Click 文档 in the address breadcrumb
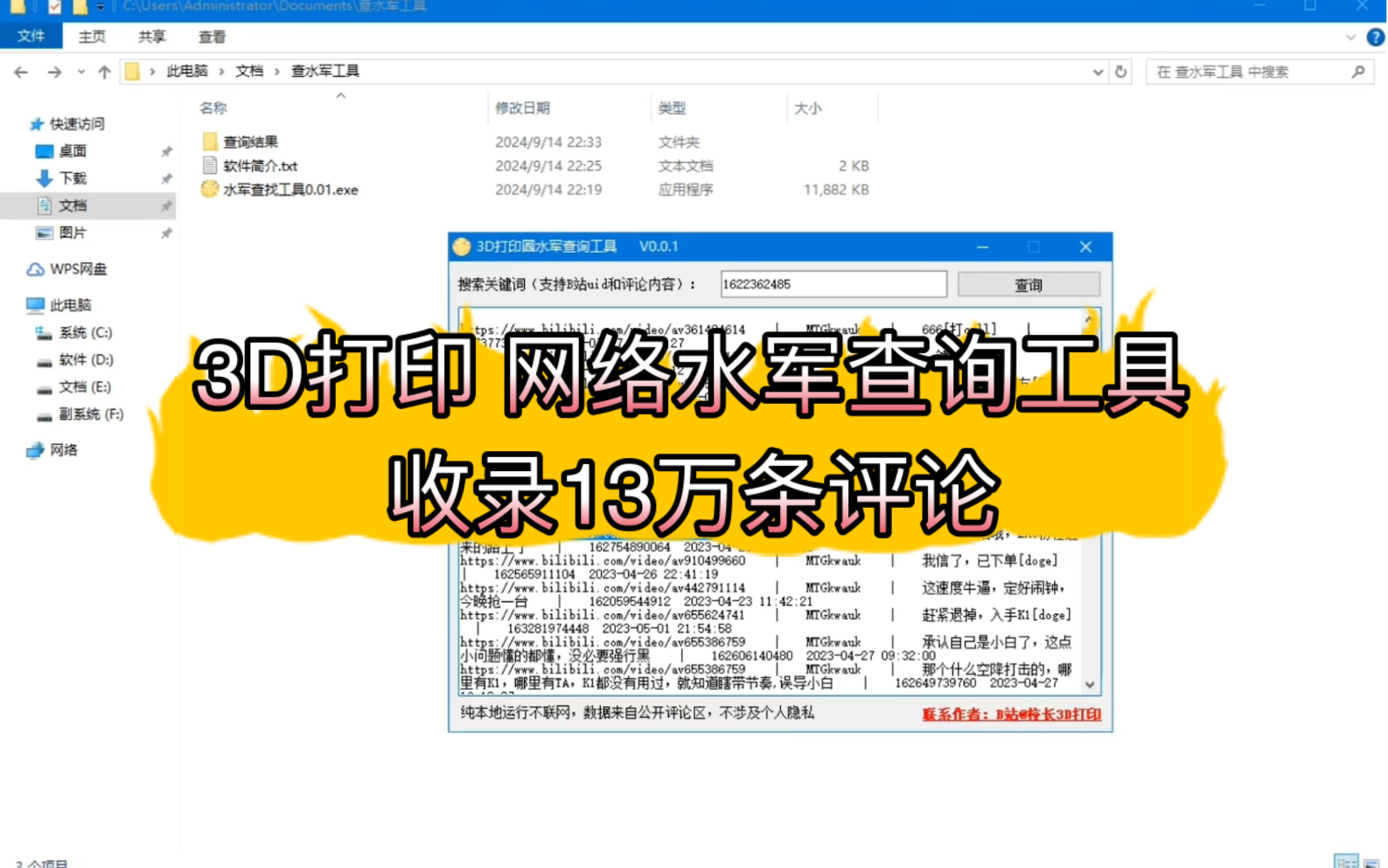 click(x=249, y=71)
